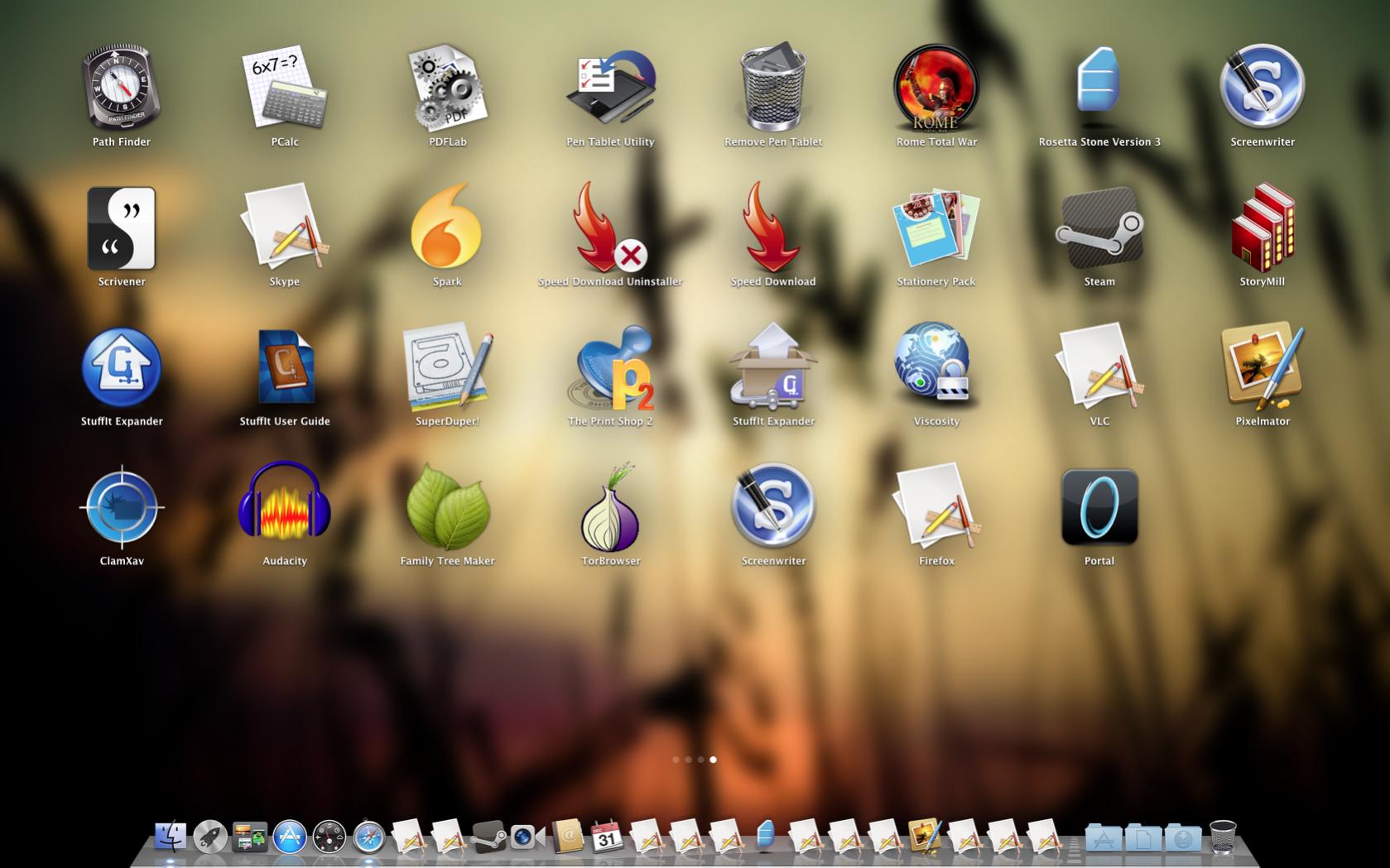1390x868 pixels.
Task: Open Family Tree Maker
Action: [x=448, y=507]
